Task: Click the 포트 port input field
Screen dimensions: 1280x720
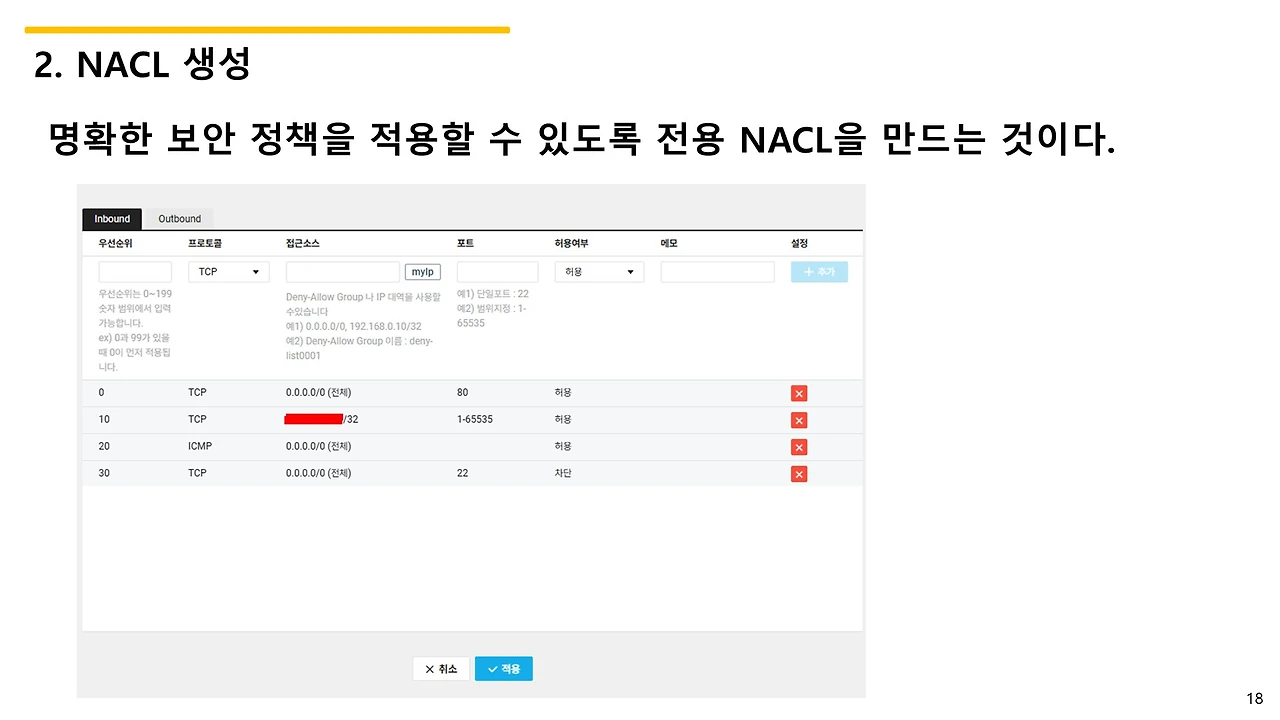Action: point(497,271)
